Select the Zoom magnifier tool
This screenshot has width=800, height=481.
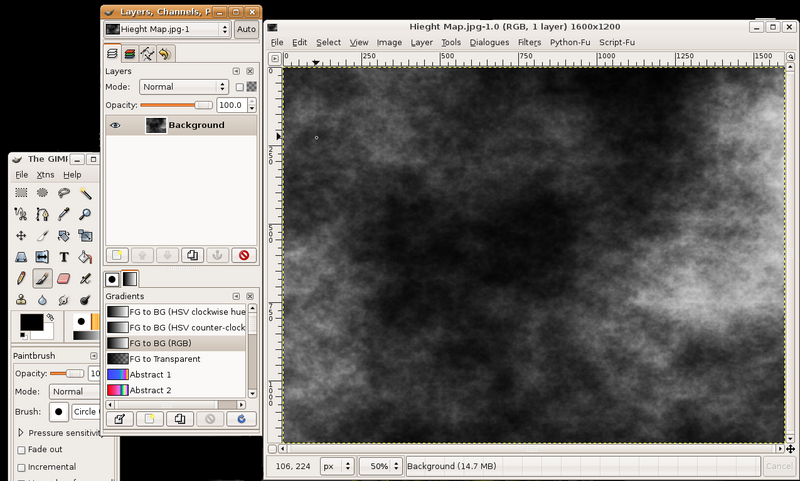pyautogui.click(x=85, y=214)
